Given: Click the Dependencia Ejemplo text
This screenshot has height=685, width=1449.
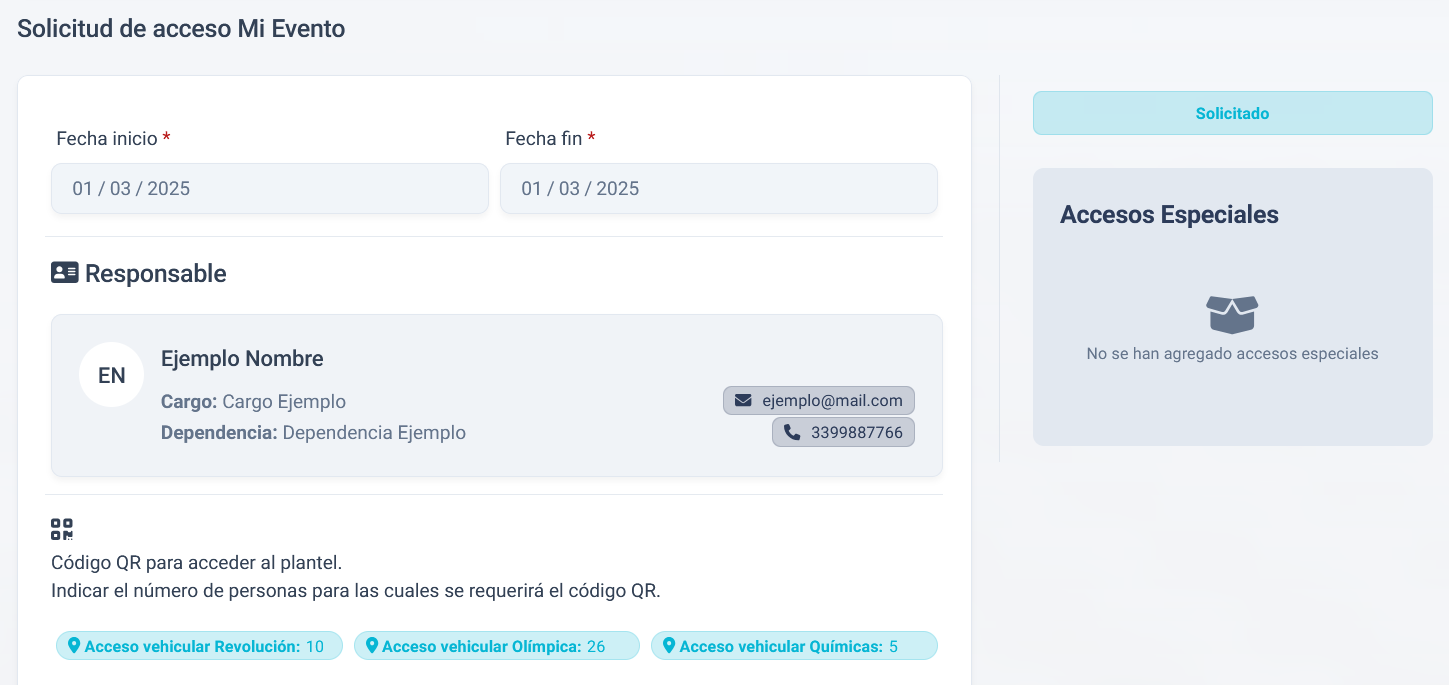Looking at the screenshot, I should click(374, 433).
